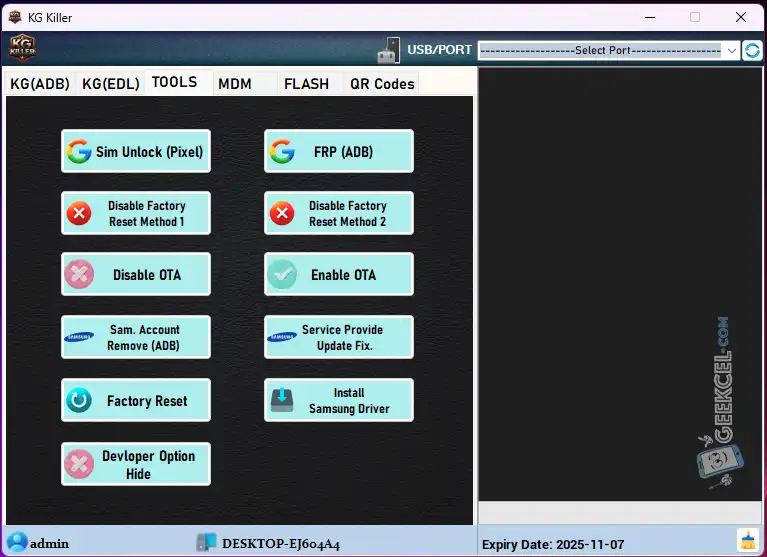Click the DESKTOP-EJ604A4 computer name
767x557 pixels.
[281, 543]
